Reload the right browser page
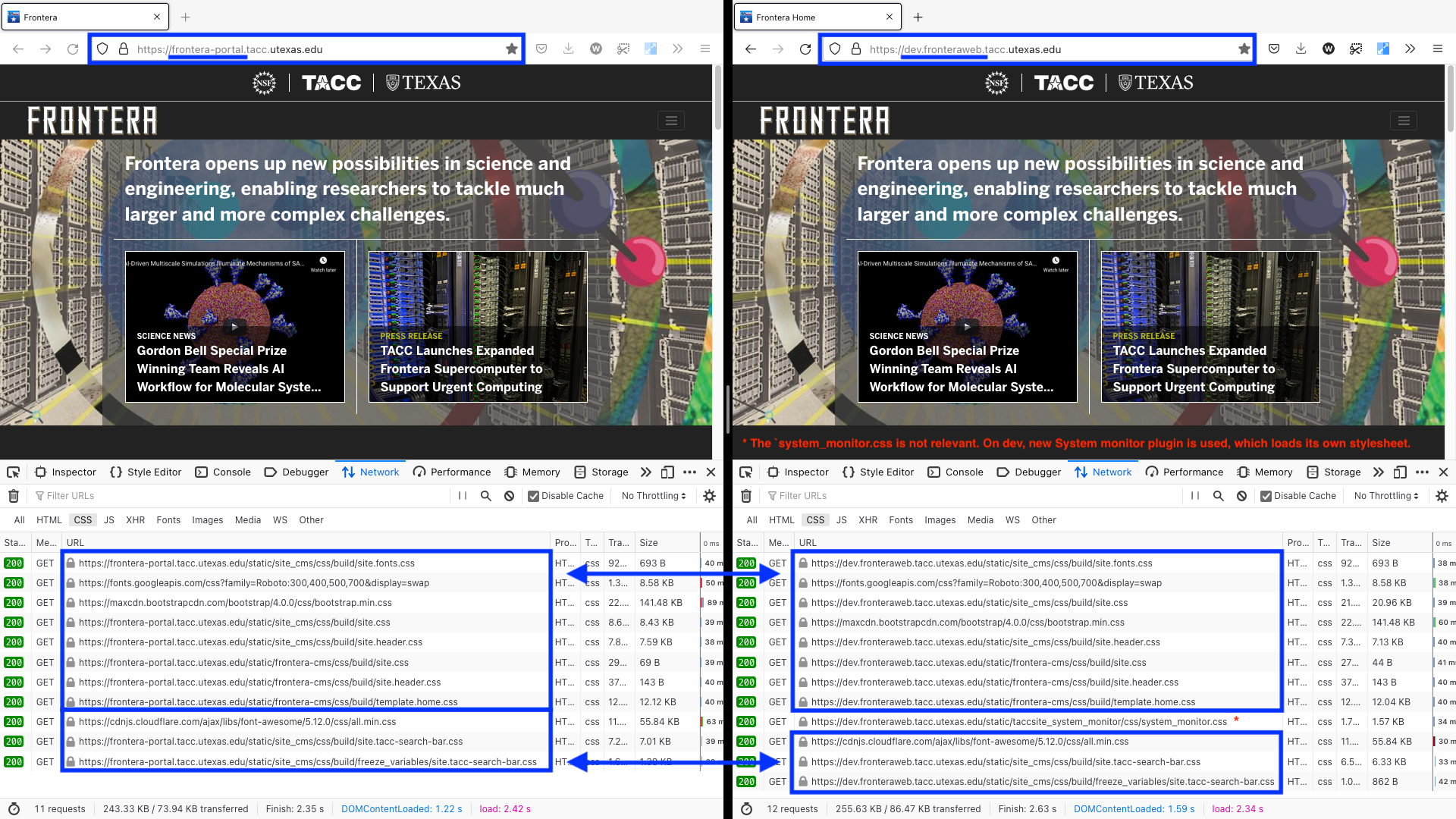Image resolution: width=1456 pixels, height=819 pixels. pos(805,49)
